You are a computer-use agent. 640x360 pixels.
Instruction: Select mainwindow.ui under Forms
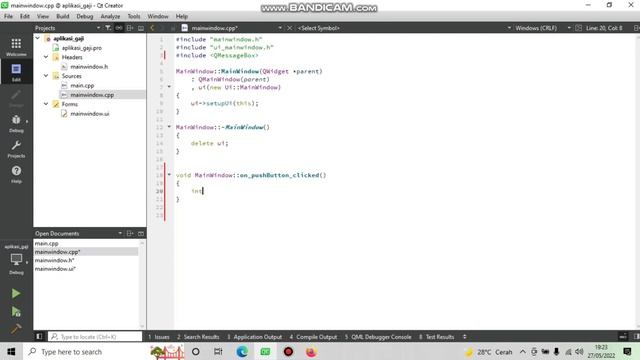coord(89,113)
